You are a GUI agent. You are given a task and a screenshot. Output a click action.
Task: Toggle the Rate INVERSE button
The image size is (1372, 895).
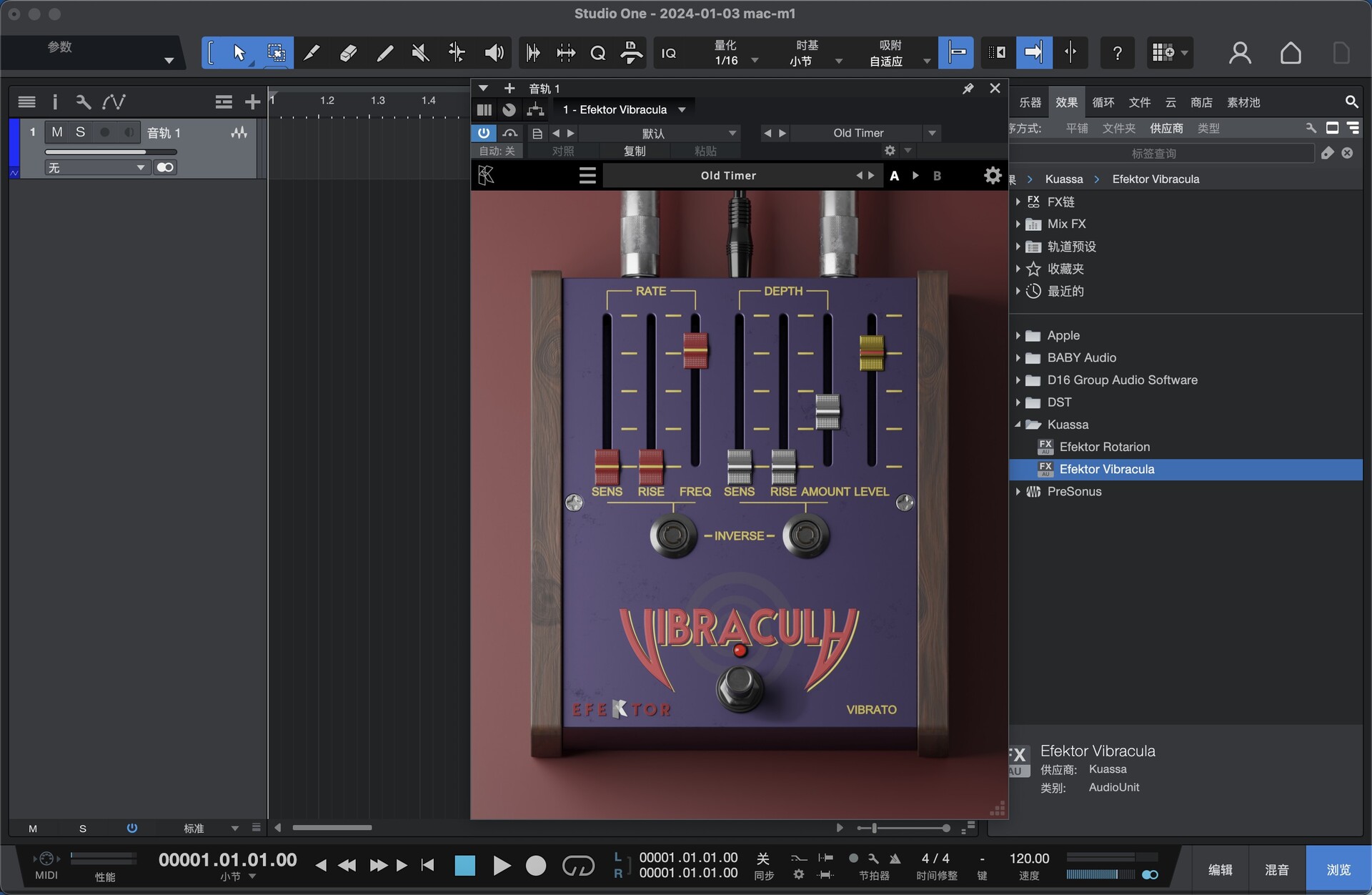pos(673,535)
